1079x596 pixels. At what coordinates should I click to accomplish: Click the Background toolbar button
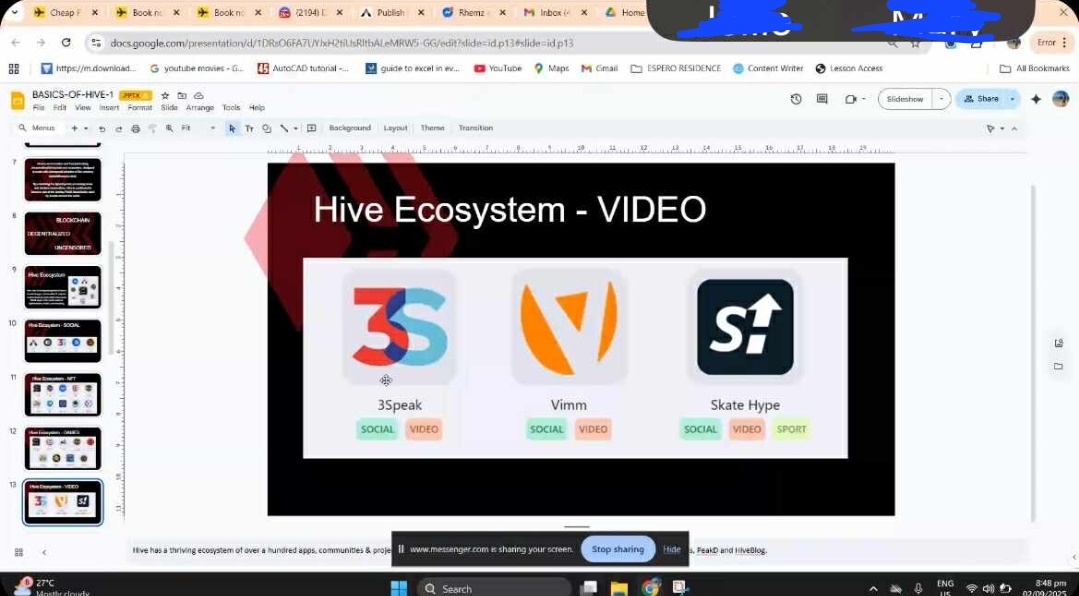pyautogui.click(x=350, y=128)
